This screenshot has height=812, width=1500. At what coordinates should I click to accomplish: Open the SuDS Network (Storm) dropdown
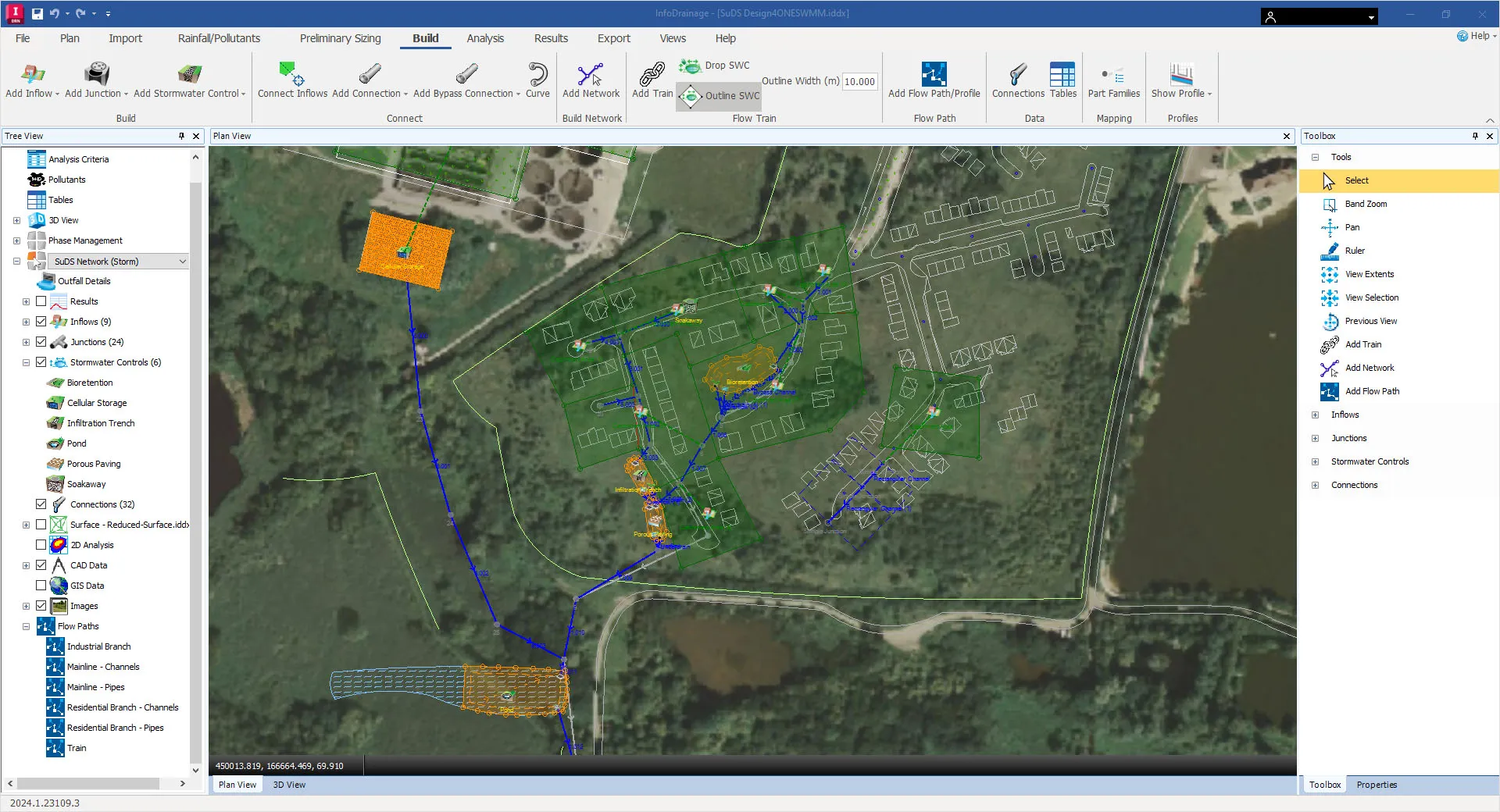point(182,261)
